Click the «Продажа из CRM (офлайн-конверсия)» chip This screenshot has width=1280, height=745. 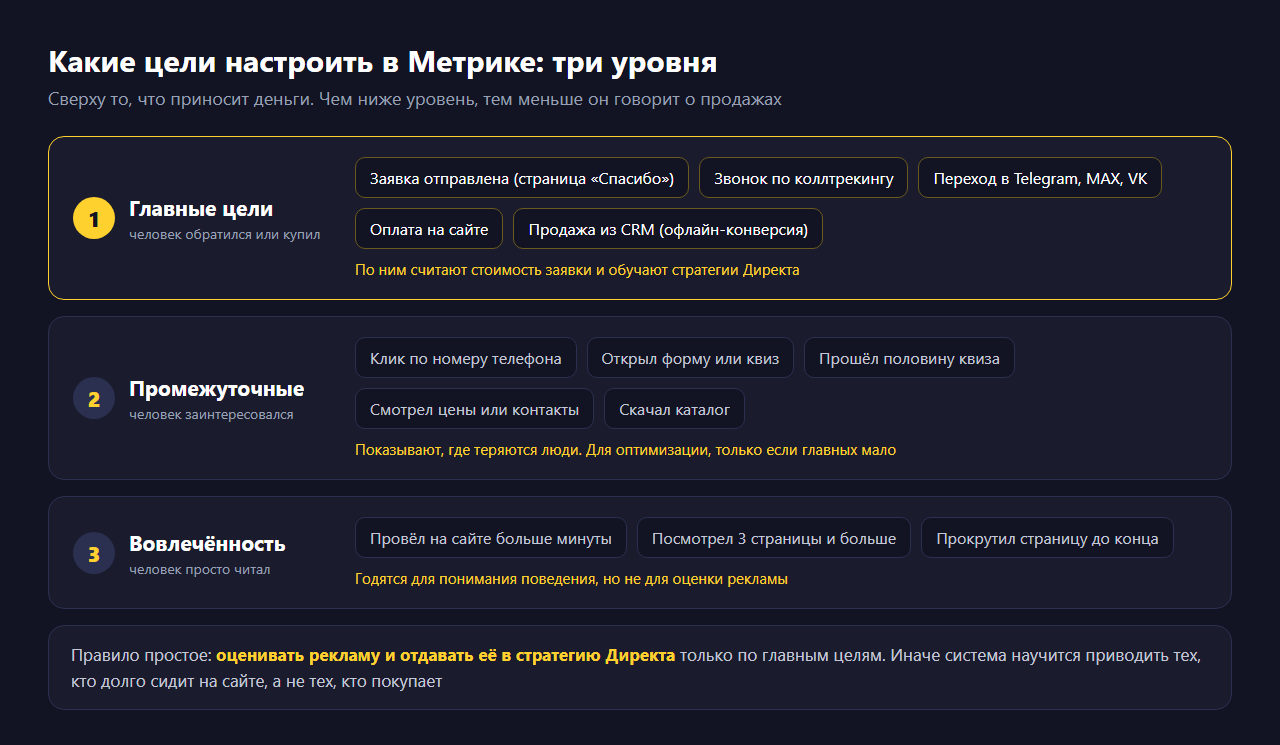668,229
